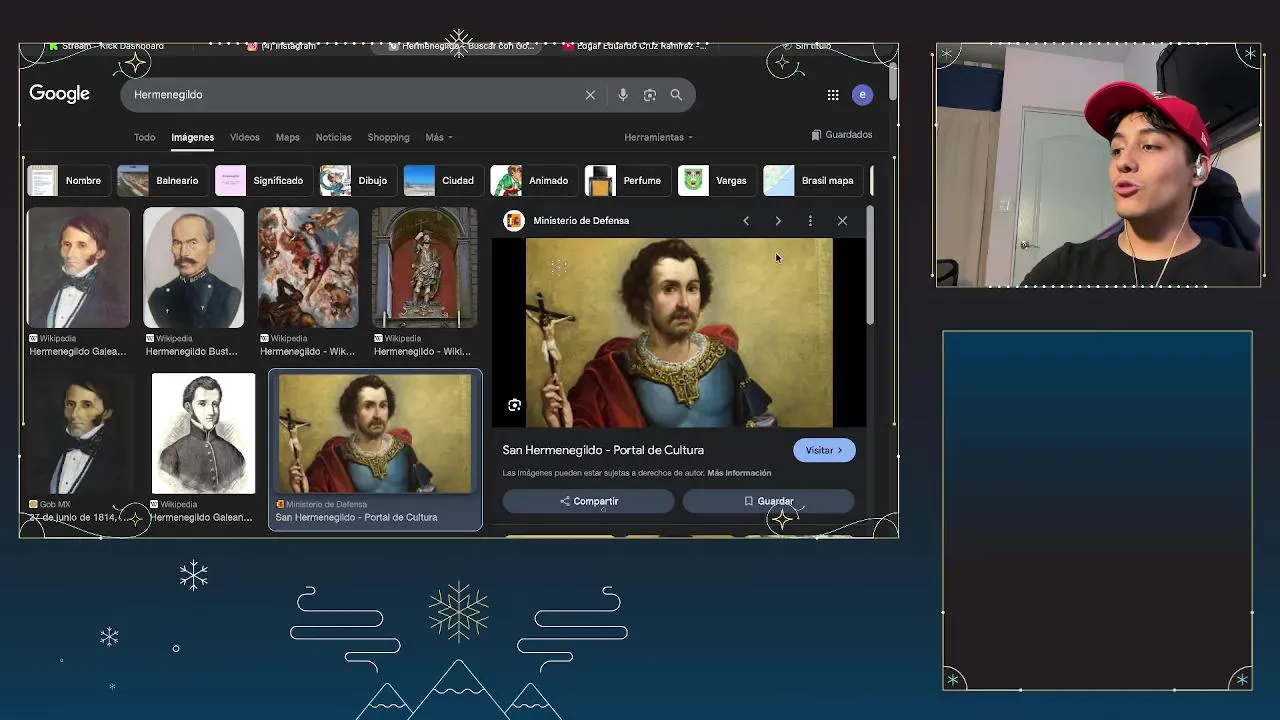
Task: Click the magnifying glass search icon
Action: (676, 95)
